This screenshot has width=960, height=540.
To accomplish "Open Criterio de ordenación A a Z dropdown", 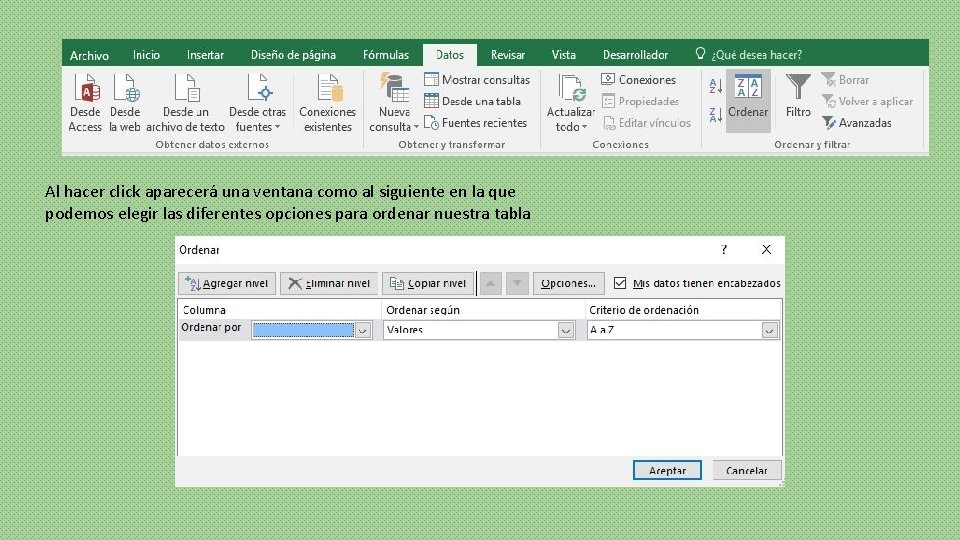I will click(x=770, y=330).
